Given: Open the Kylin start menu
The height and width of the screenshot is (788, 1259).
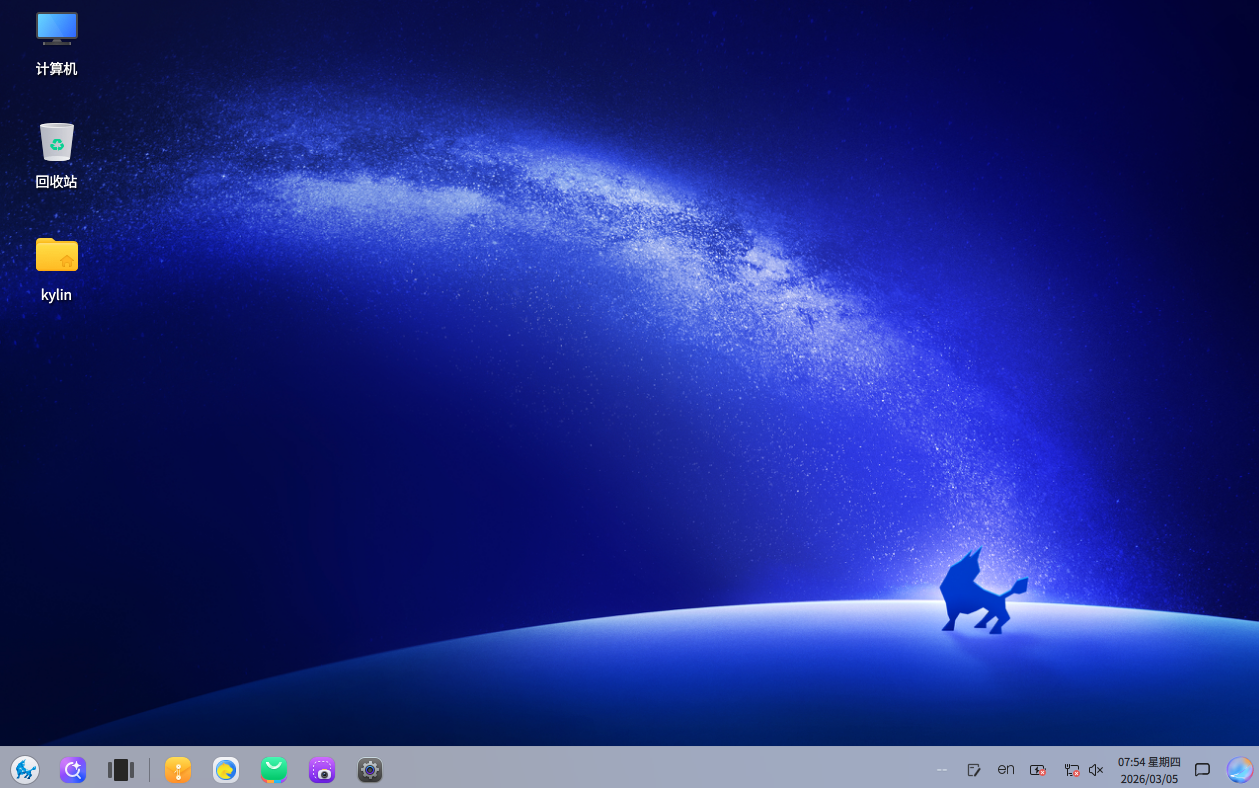Looking at the screenshot, I should pos(25,770).
